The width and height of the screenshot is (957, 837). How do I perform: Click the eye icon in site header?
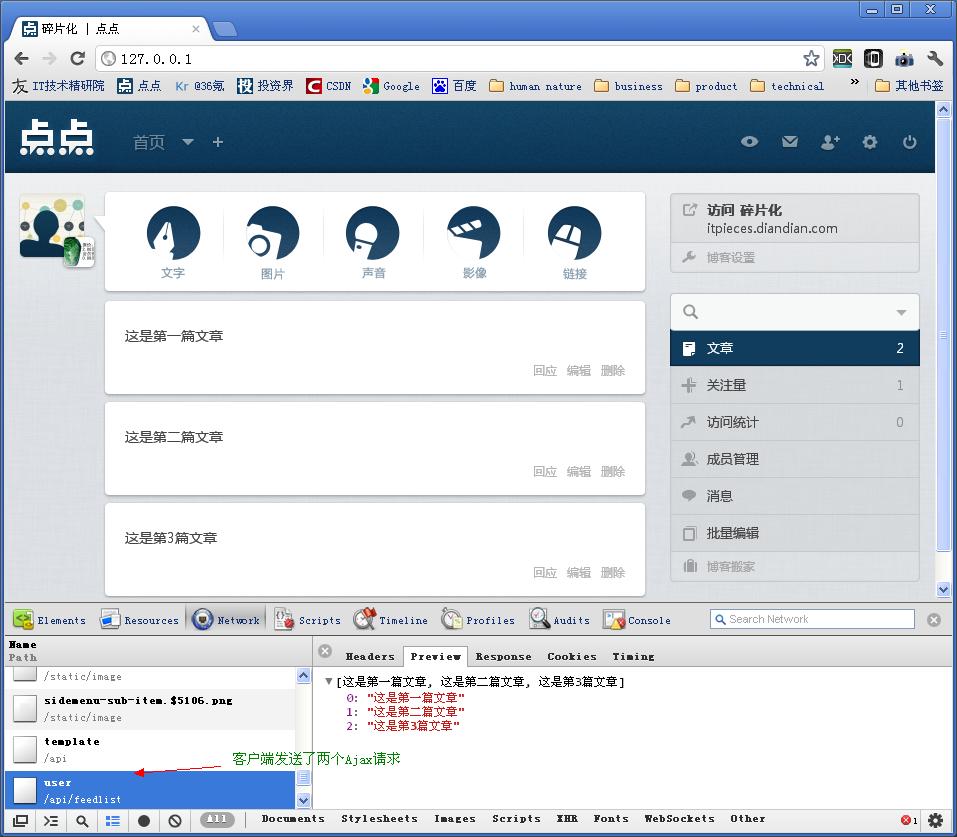click(749, 142)
